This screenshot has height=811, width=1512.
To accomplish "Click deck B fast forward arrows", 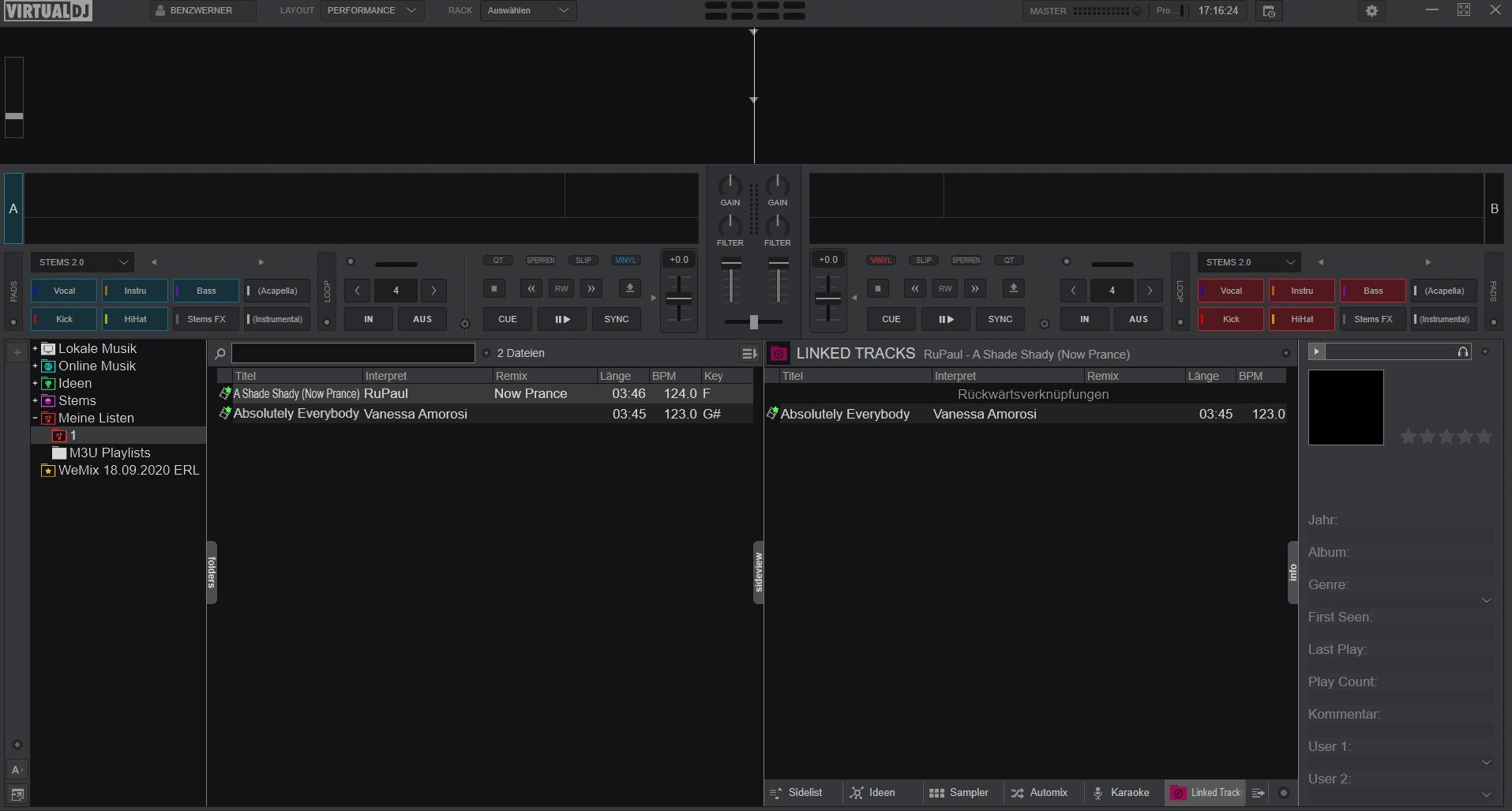I will tap(974, 288).
